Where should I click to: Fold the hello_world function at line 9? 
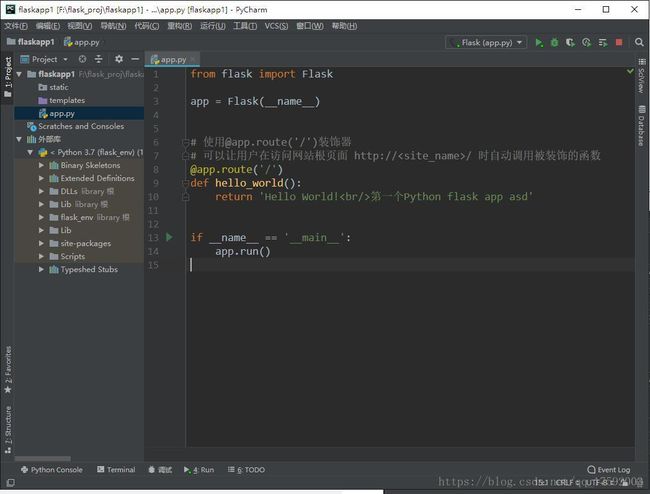point(186,183)
